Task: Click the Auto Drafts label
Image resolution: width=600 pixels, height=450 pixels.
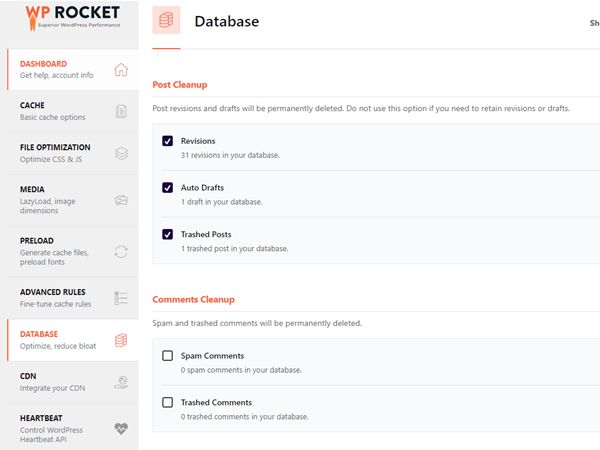Action: click(x=202, y=188)
